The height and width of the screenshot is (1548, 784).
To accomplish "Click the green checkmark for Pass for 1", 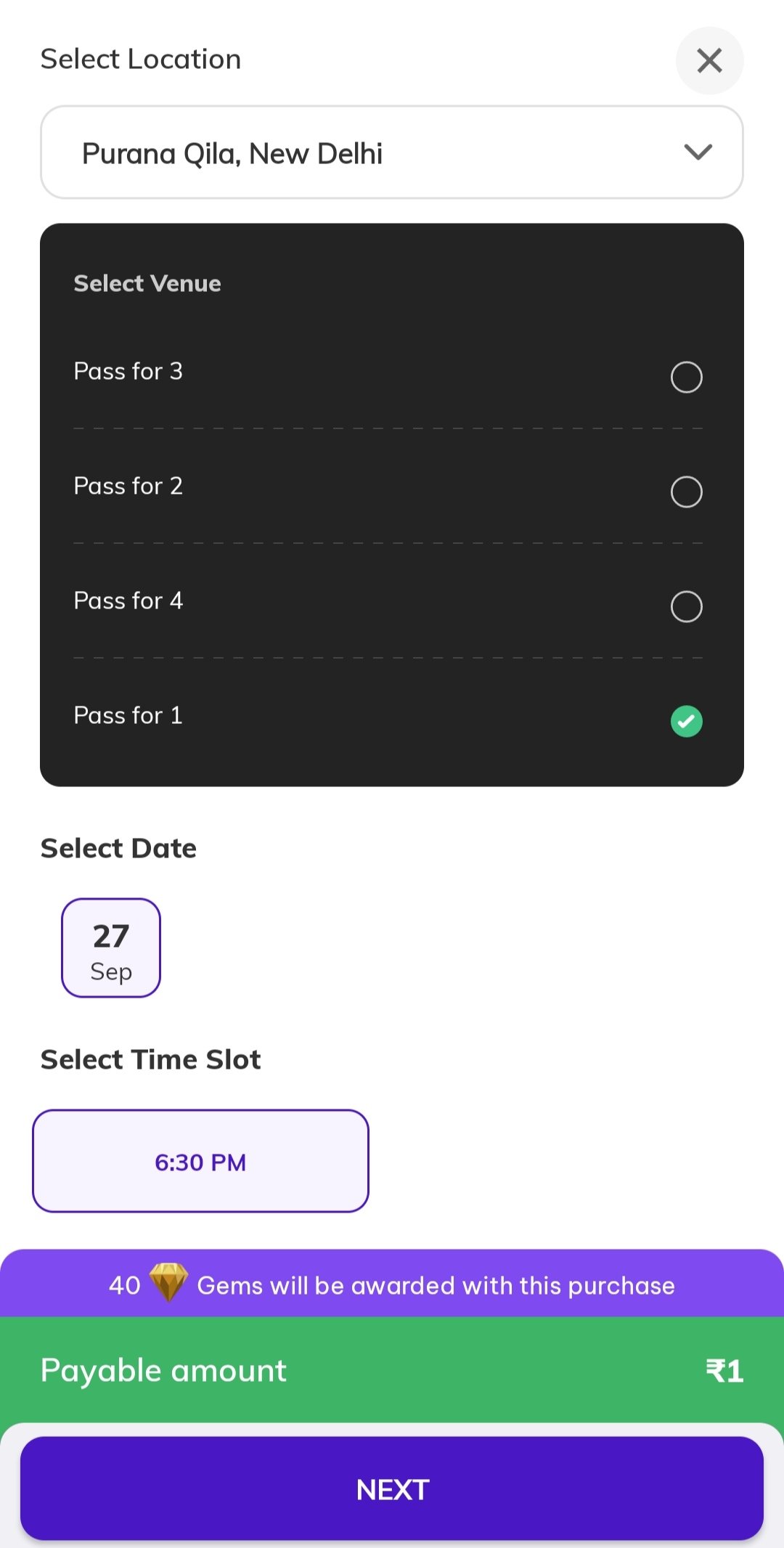I will (x=686, y=721).
